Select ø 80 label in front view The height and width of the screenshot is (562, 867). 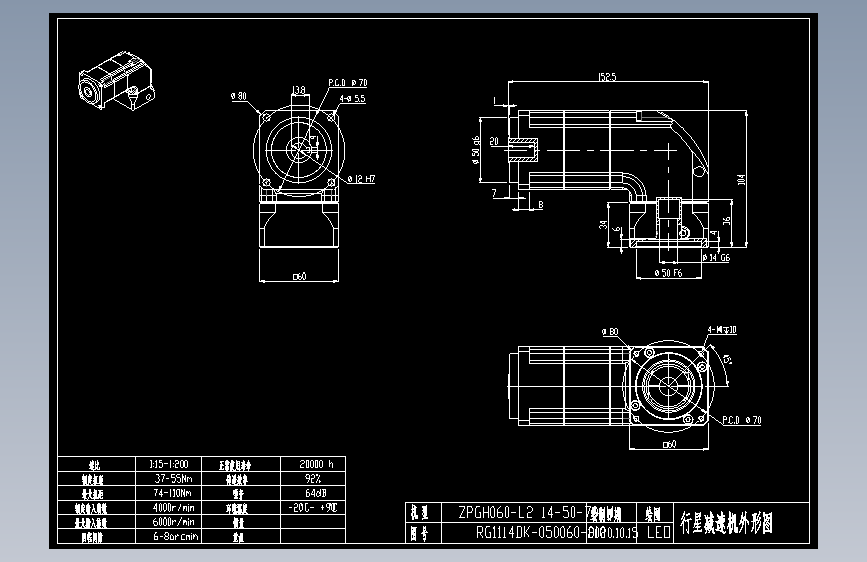[x=239, y=96]
